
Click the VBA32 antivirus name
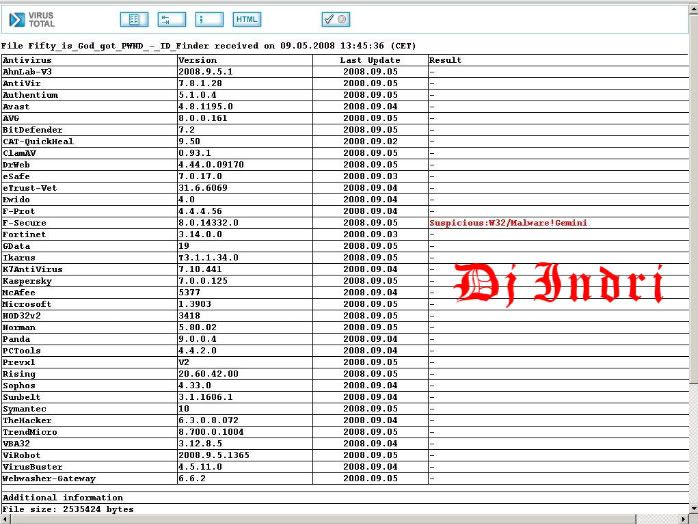point(16,443)
